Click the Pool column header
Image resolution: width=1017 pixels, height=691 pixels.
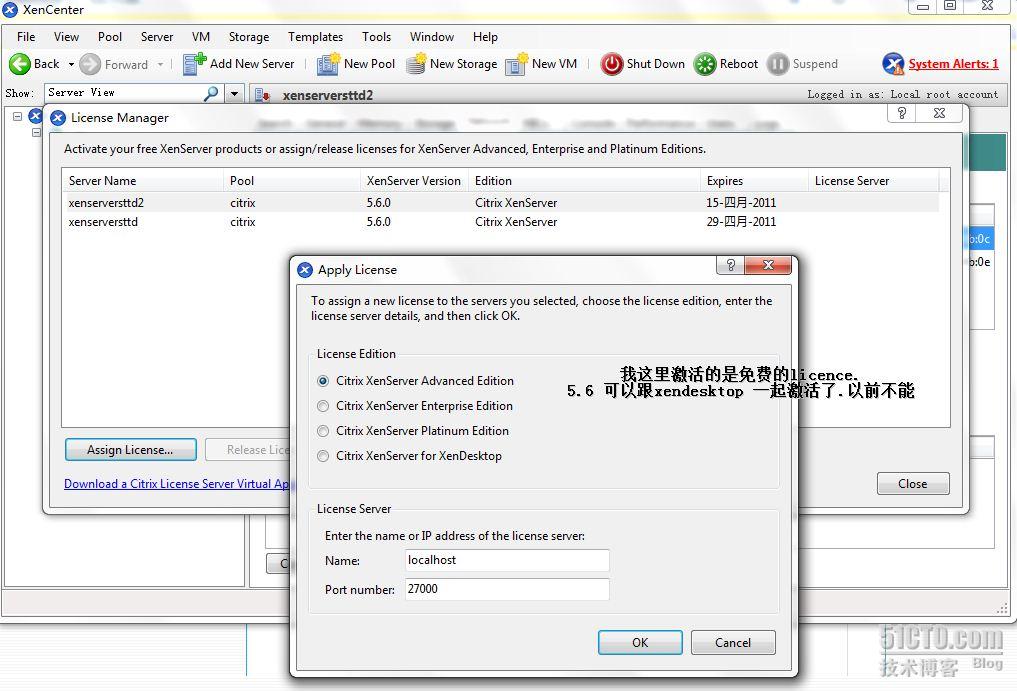tap(292, 180)
